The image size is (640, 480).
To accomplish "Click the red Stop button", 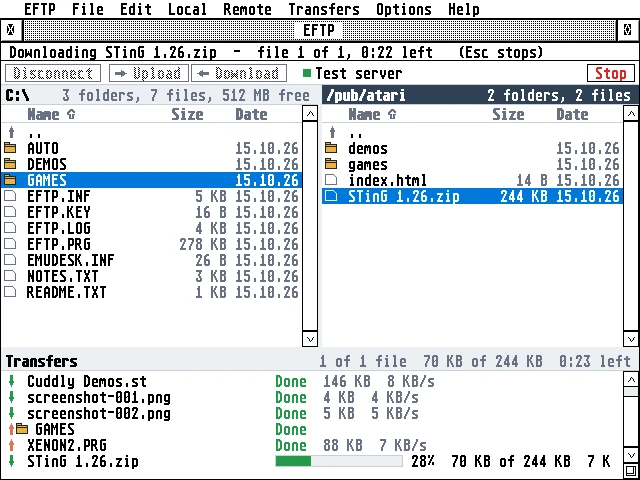I will point(611,73).
